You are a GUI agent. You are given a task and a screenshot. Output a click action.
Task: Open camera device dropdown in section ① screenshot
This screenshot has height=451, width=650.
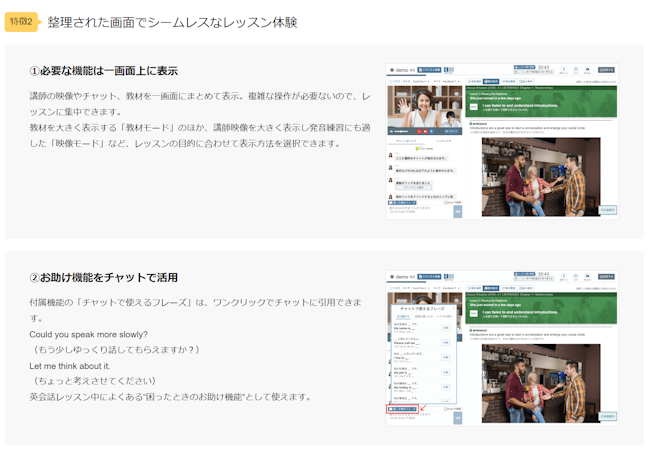420,81
